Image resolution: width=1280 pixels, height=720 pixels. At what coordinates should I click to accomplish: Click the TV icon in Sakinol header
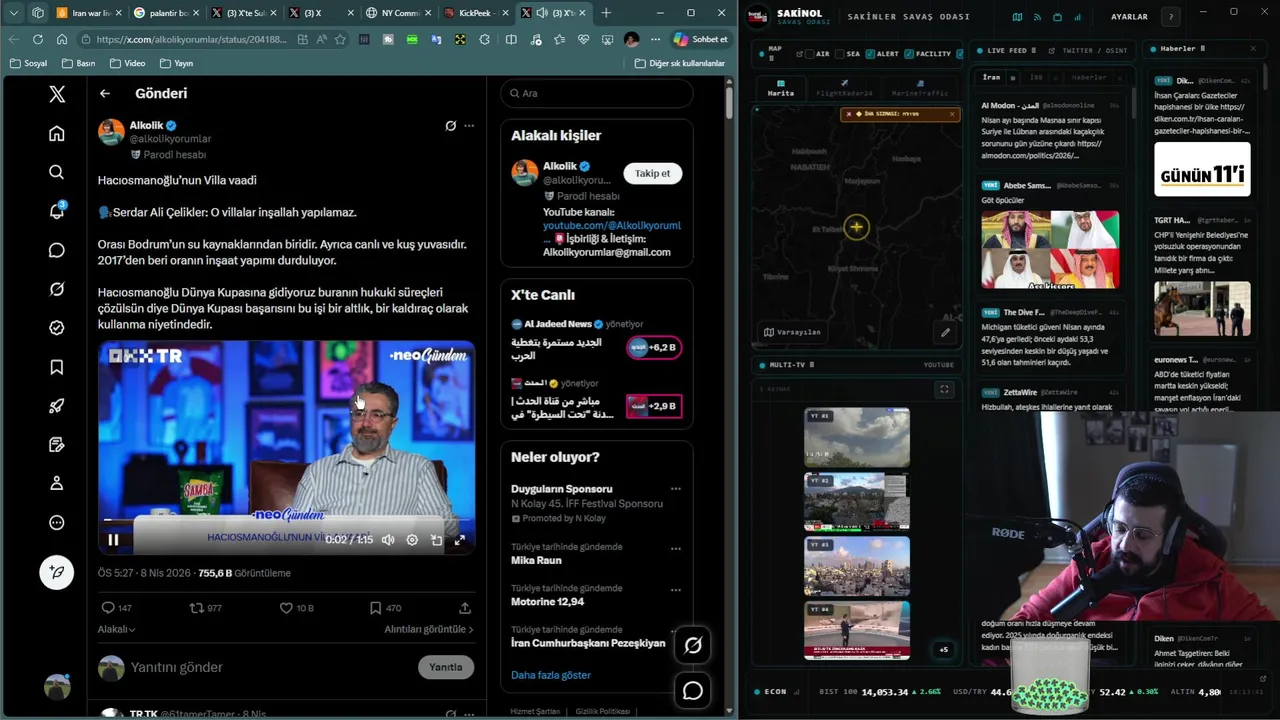1058,17
